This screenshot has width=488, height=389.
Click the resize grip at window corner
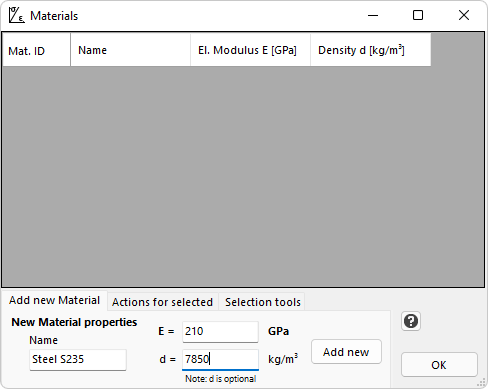[x=482, y=382]
